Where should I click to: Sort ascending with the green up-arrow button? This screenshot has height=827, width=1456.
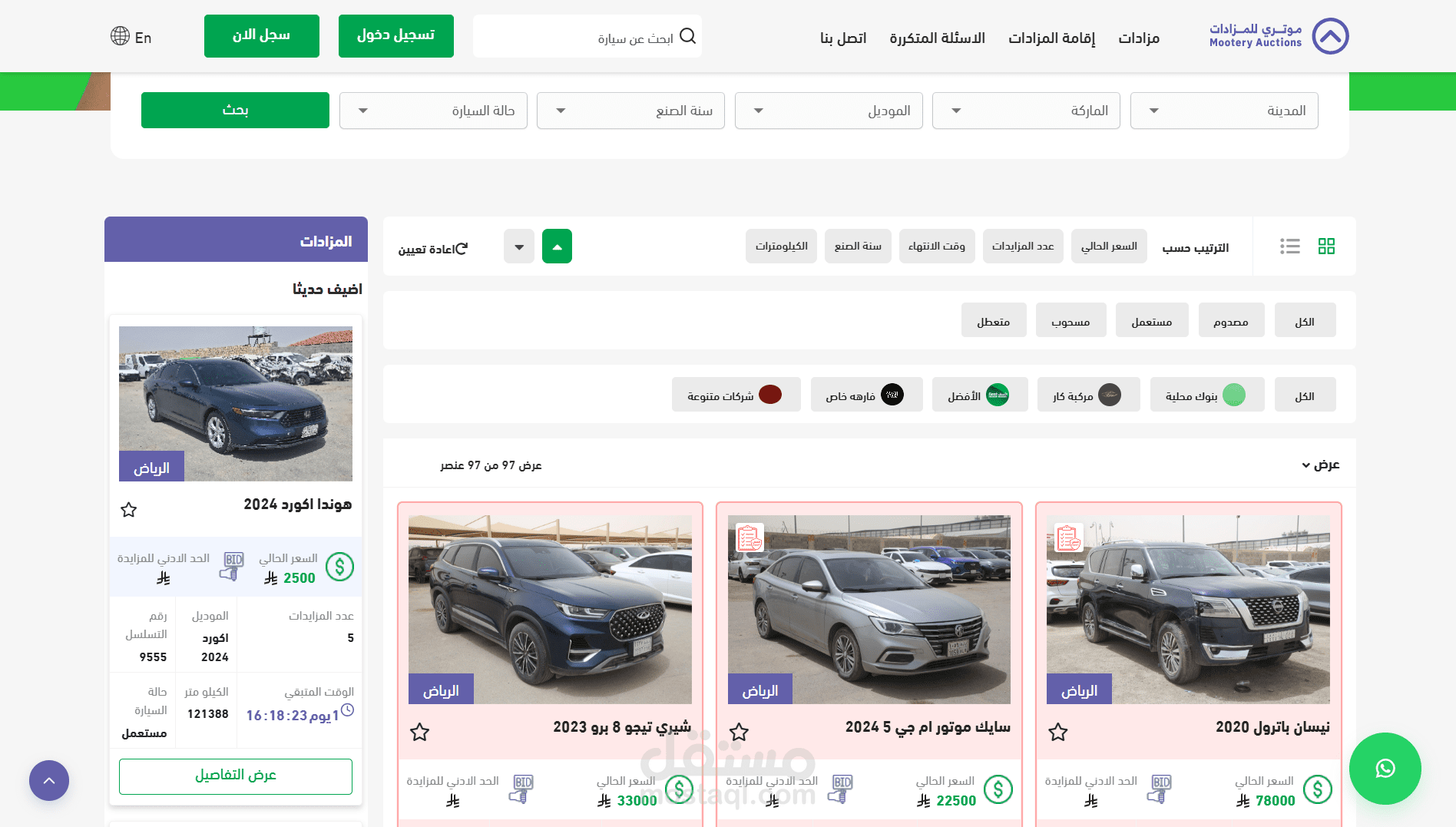pyautogui.click(x=557, y=246)
